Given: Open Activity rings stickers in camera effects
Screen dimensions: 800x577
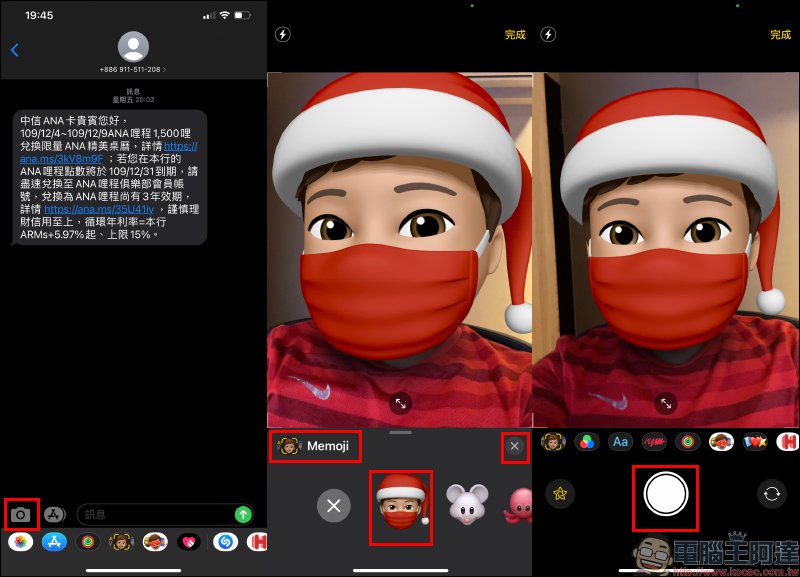Looking at the screenshot, I should point(688,441).
